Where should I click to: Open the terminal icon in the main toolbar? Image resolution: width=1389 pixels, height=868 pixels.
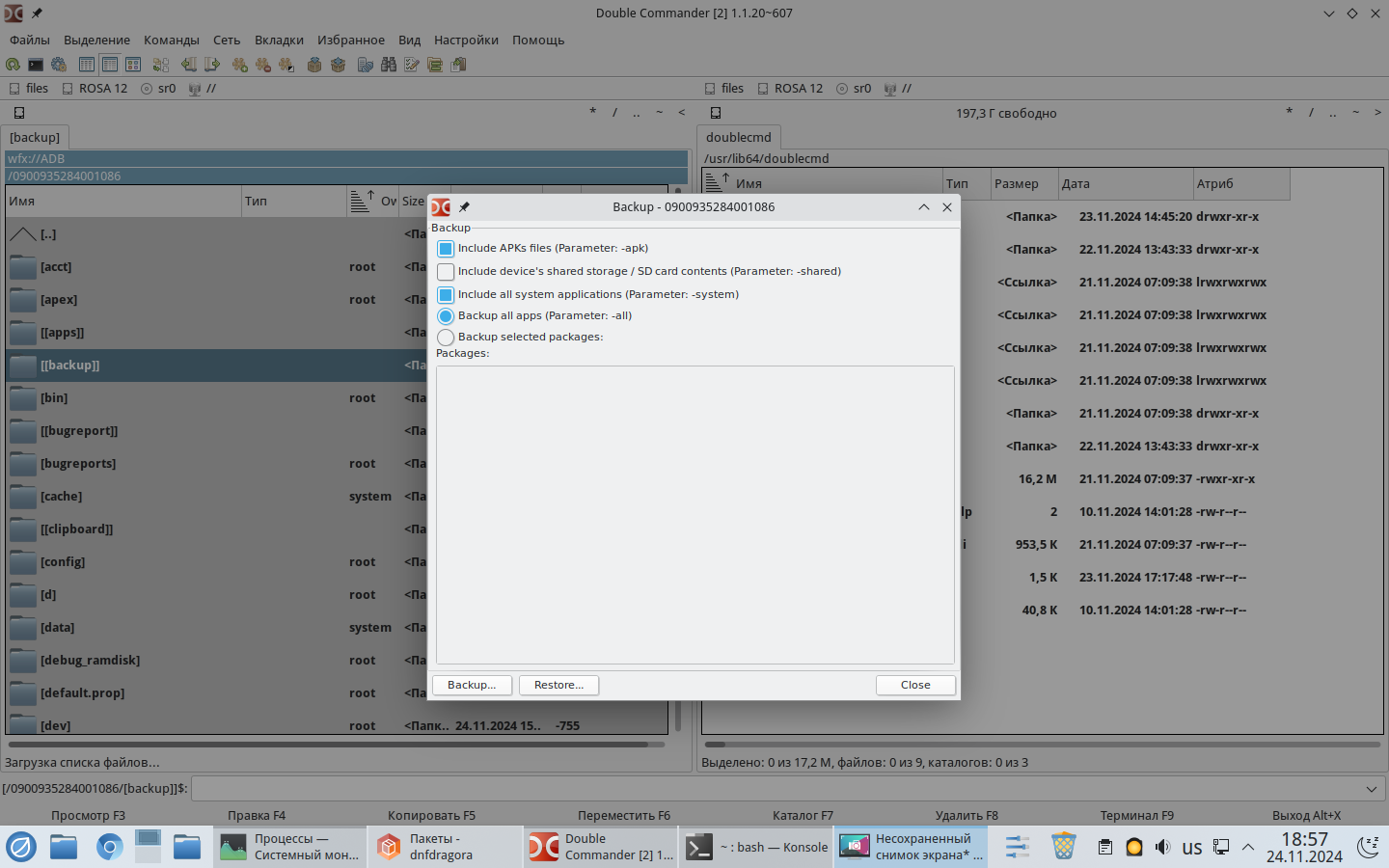pos(36,65)
